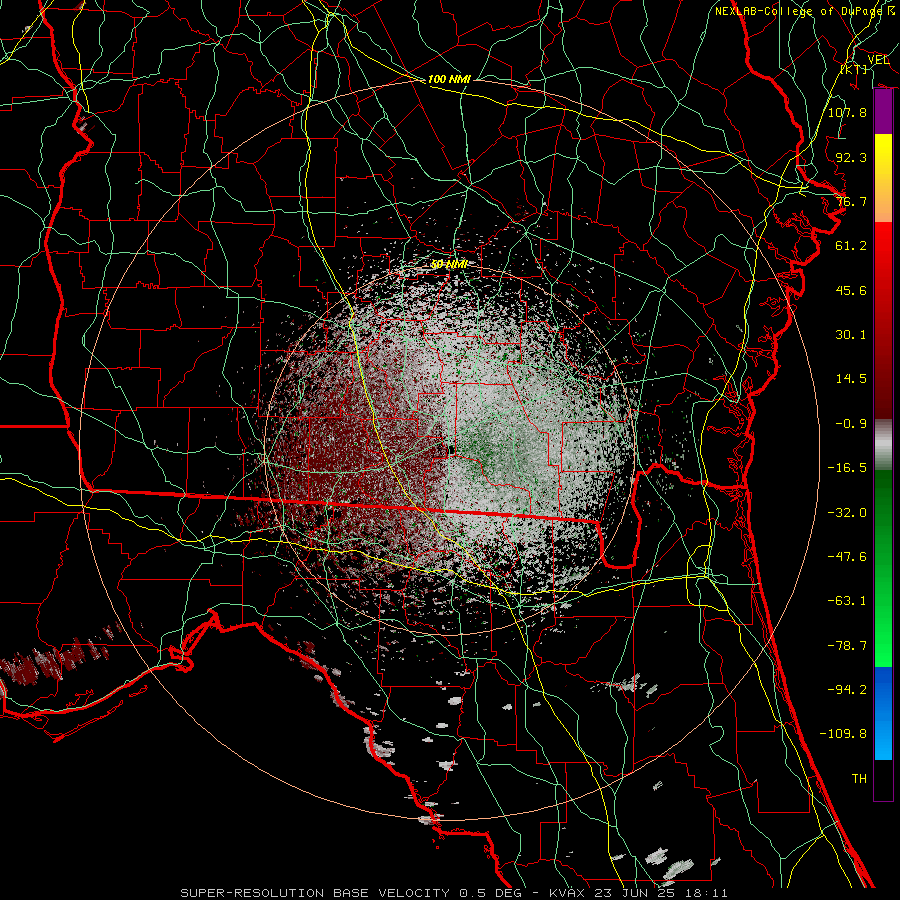This screenshot has width=900, height=900.
Task: Select the -63.1 legend value
Action: pos(847,601)
